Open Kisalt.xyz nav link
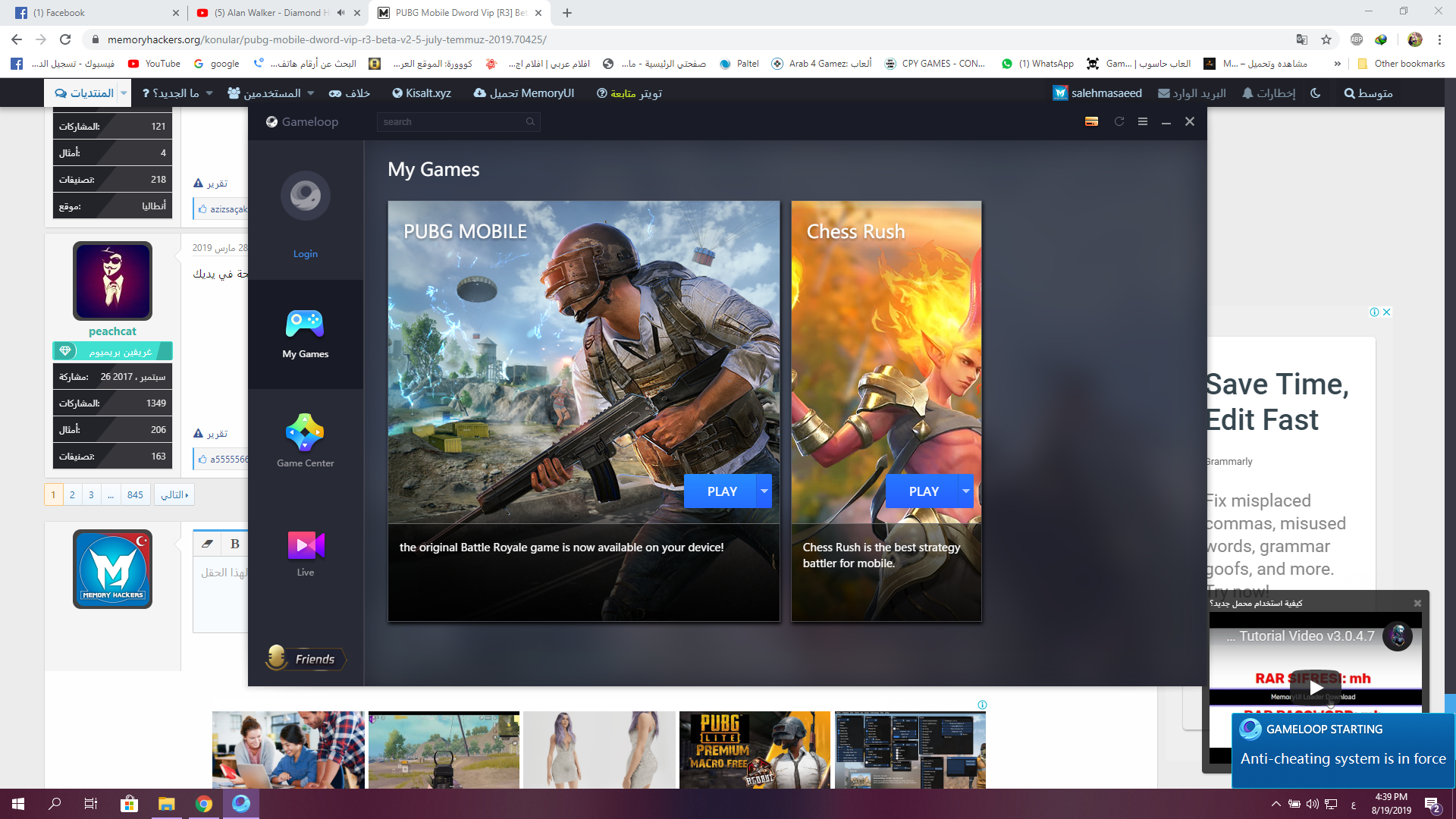Image resolution: width=1456 pixels, height=819 pixels. coord(422,93)
